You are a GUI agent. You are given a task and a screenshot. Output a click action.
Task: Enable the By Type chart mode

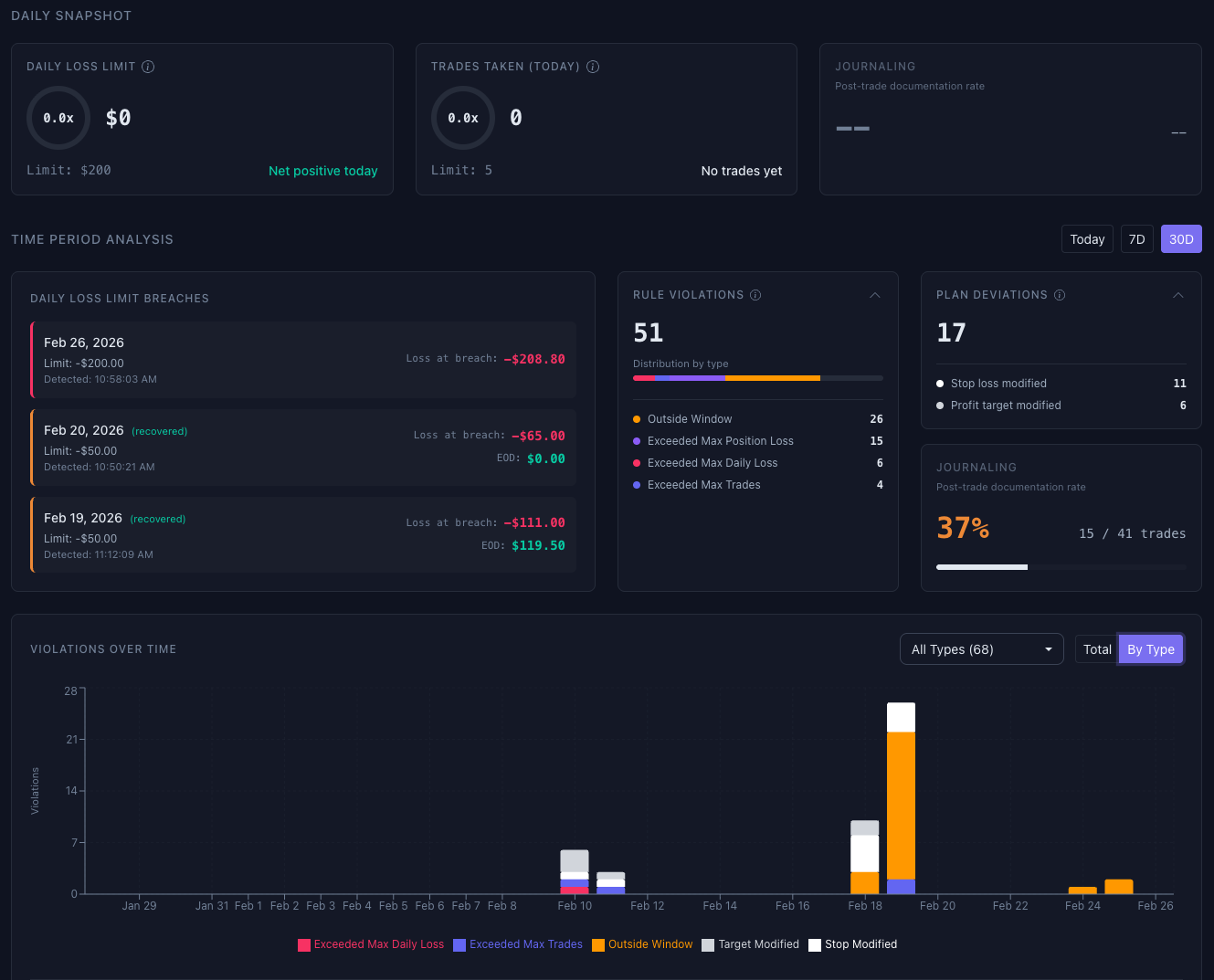click(x=1150, y=648)
